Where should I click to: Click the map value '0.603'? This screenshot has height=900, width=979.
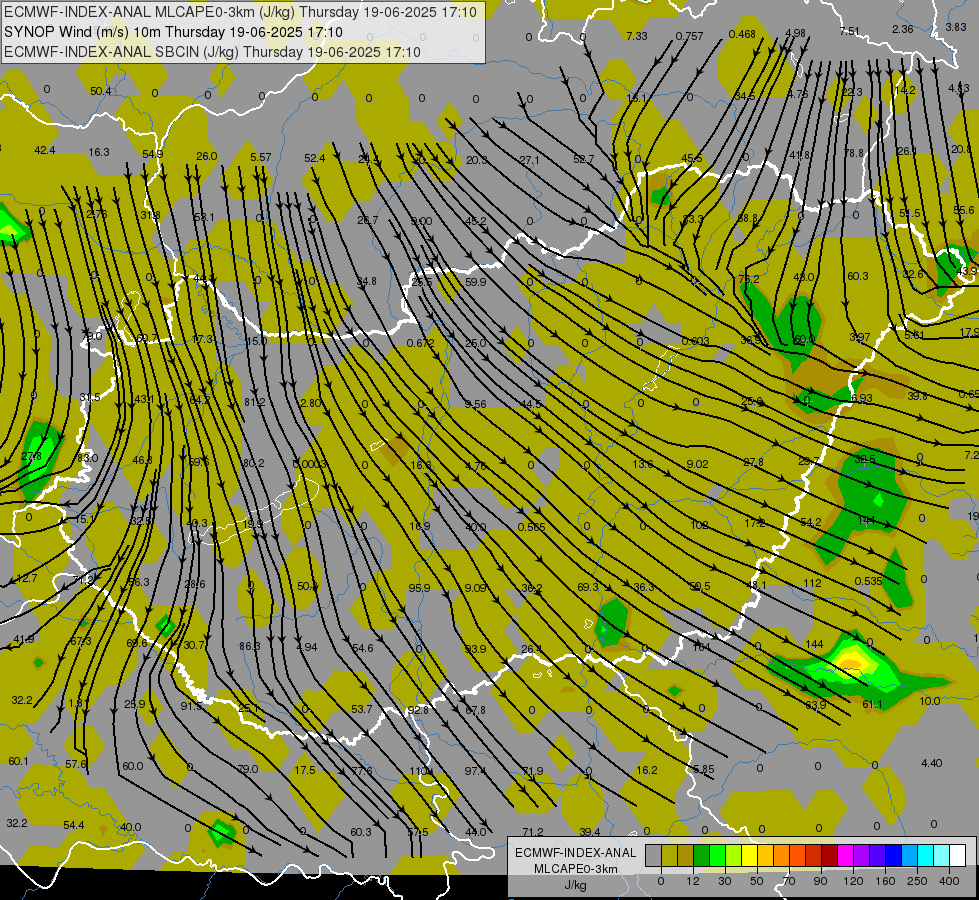(x=696, y=341)
